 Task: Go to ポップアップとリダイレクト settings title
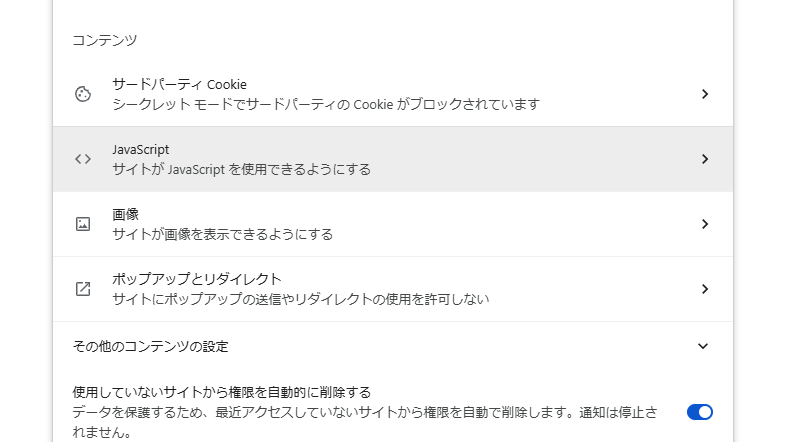196,279
